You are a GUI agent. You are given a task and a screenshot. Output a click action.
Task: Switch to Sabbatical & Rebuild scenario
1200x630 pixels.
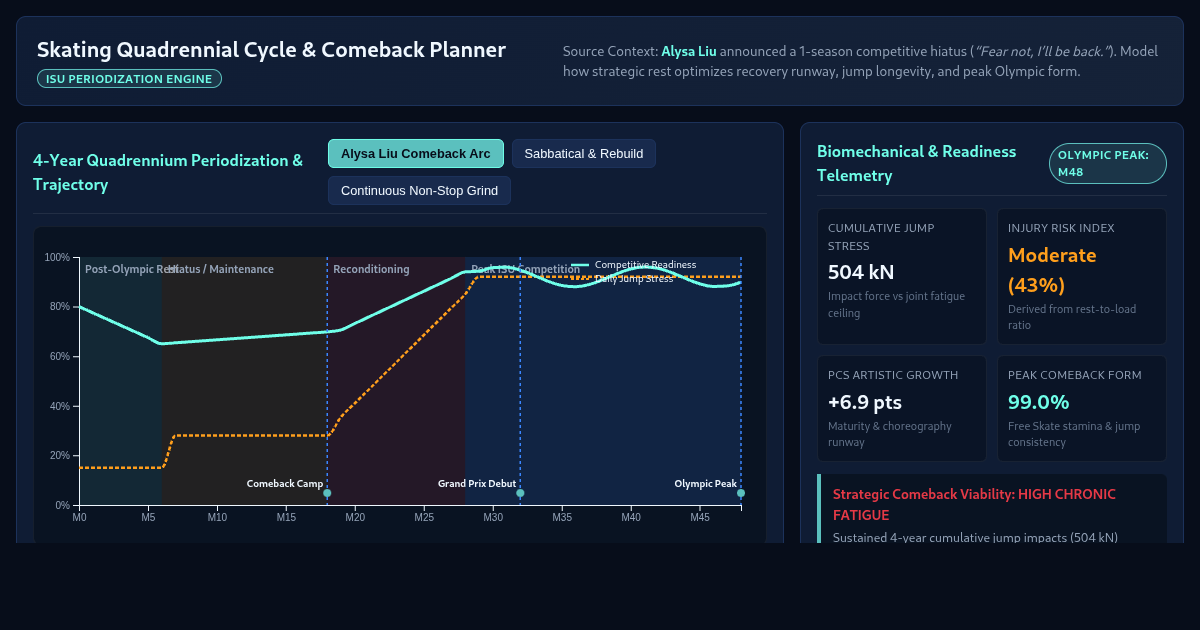coord(584,153)
